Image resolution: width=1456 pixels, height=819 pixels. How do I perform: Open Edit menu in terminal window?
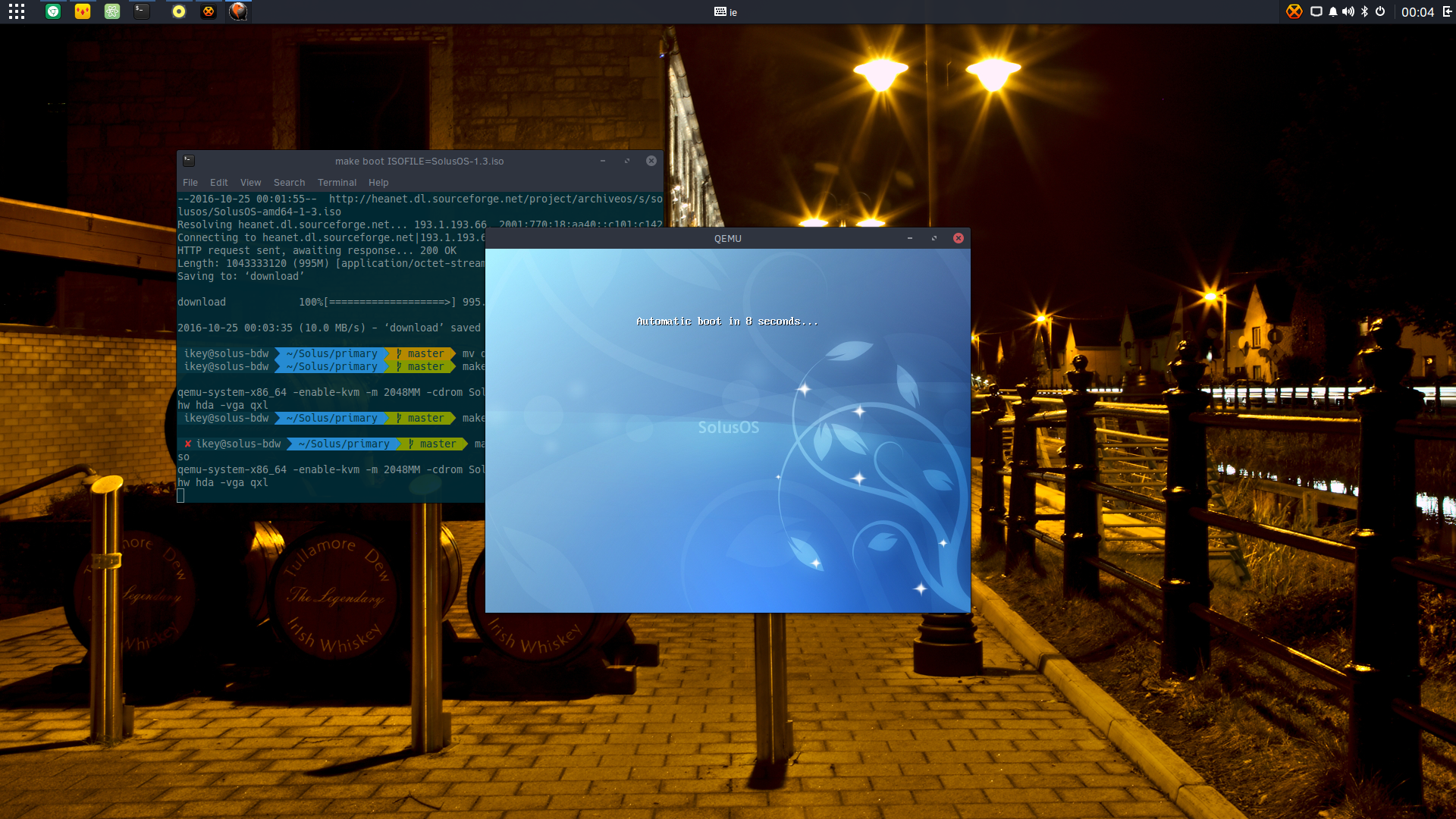tap(219, 183)
